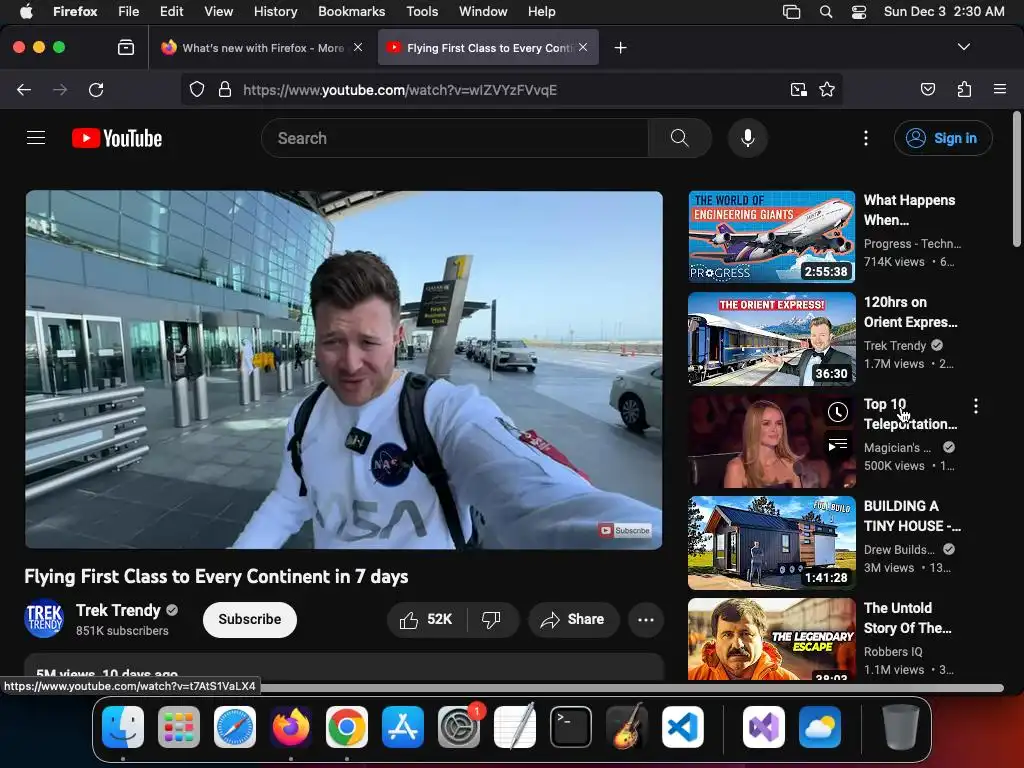Start voice search with the microphone icon

pyautogui.click(x=748, y=138)
